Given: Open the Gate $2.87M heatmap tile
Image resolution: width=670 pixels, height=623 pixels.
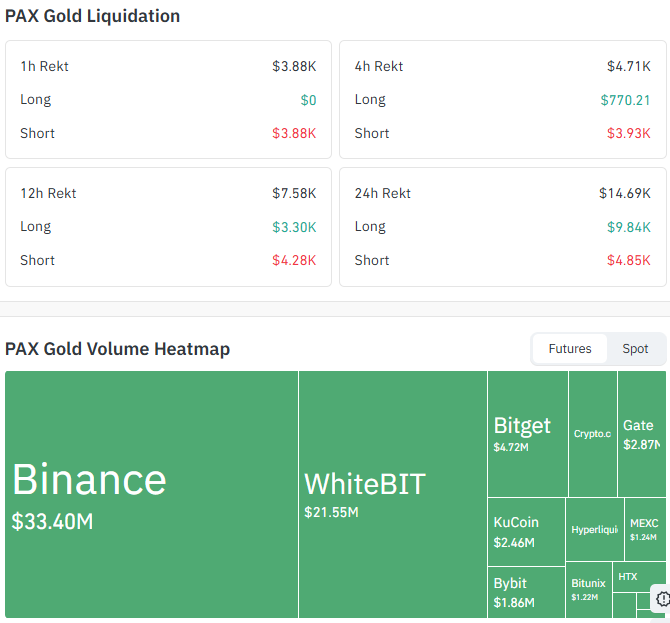Looking at the screenshot, I should pos(642,434).
